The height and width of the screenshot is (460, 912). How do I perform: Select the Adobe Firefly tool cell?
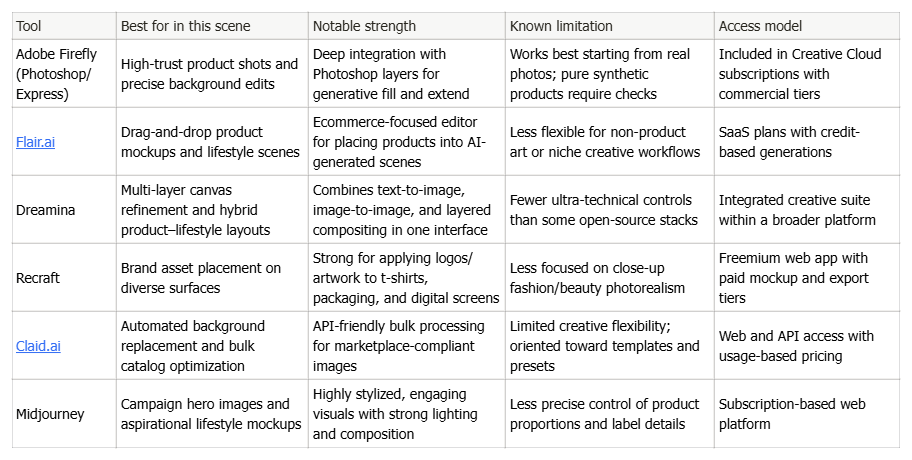[64, 74]
